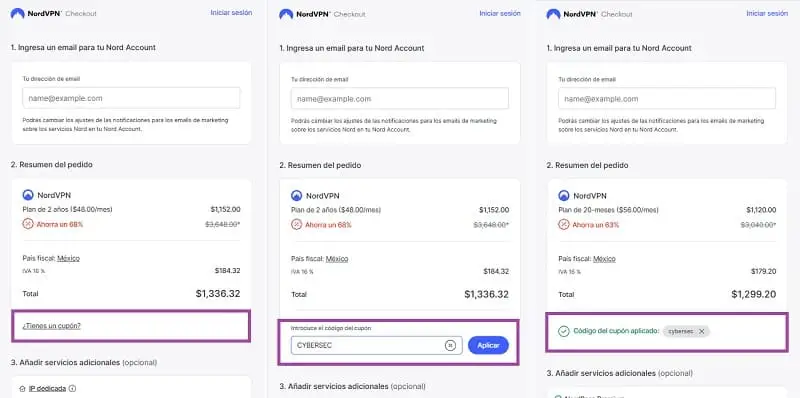Click Iniciar sesión in the rightmost checkout header
Viewport: 800px width, 398px height.
[x=767, y=14]
